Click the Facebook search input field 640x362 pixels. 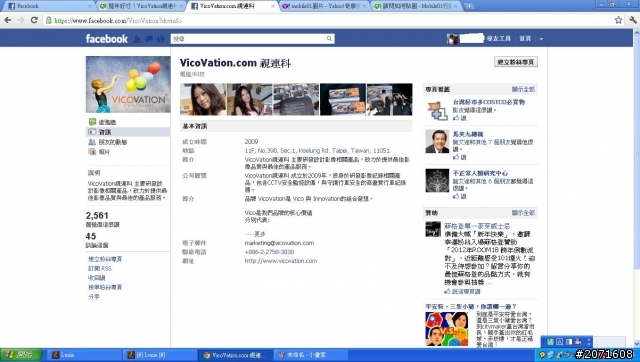click(248, 39)
